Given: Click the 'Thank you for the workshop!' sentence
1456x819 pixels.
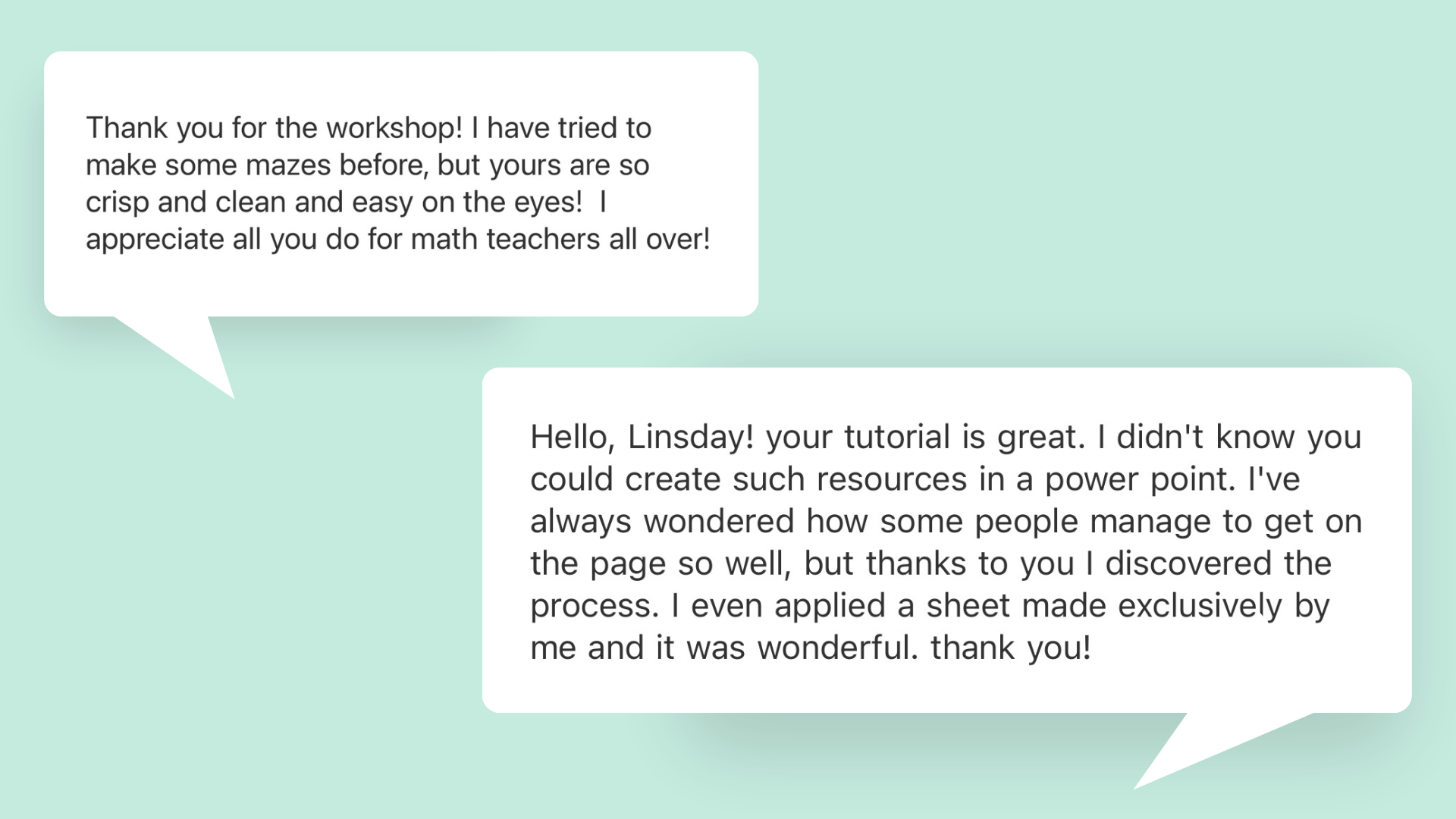Looking at the screenshot, I should tap(274, 128).
